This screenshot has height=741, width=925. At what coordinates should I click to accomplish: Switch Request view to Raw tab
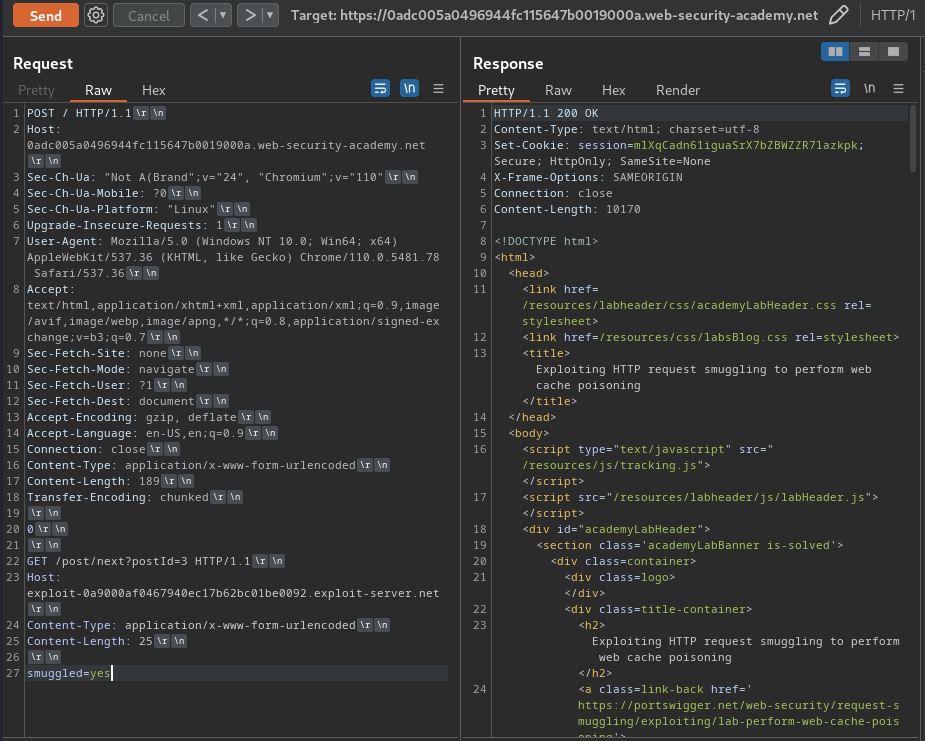coord(98,90)
